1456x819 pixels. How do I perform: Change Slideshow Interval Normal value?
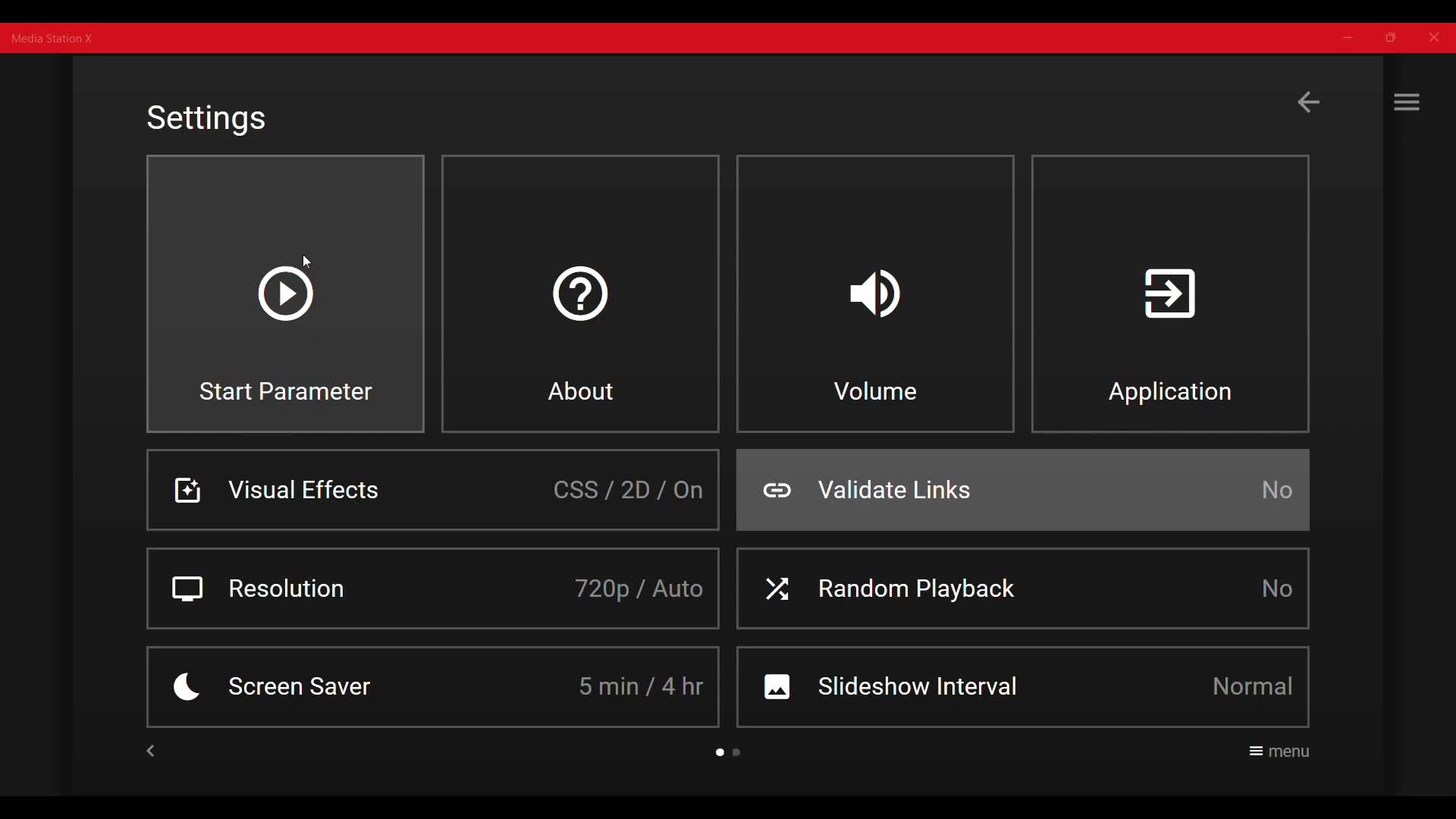click(1253, 689)
